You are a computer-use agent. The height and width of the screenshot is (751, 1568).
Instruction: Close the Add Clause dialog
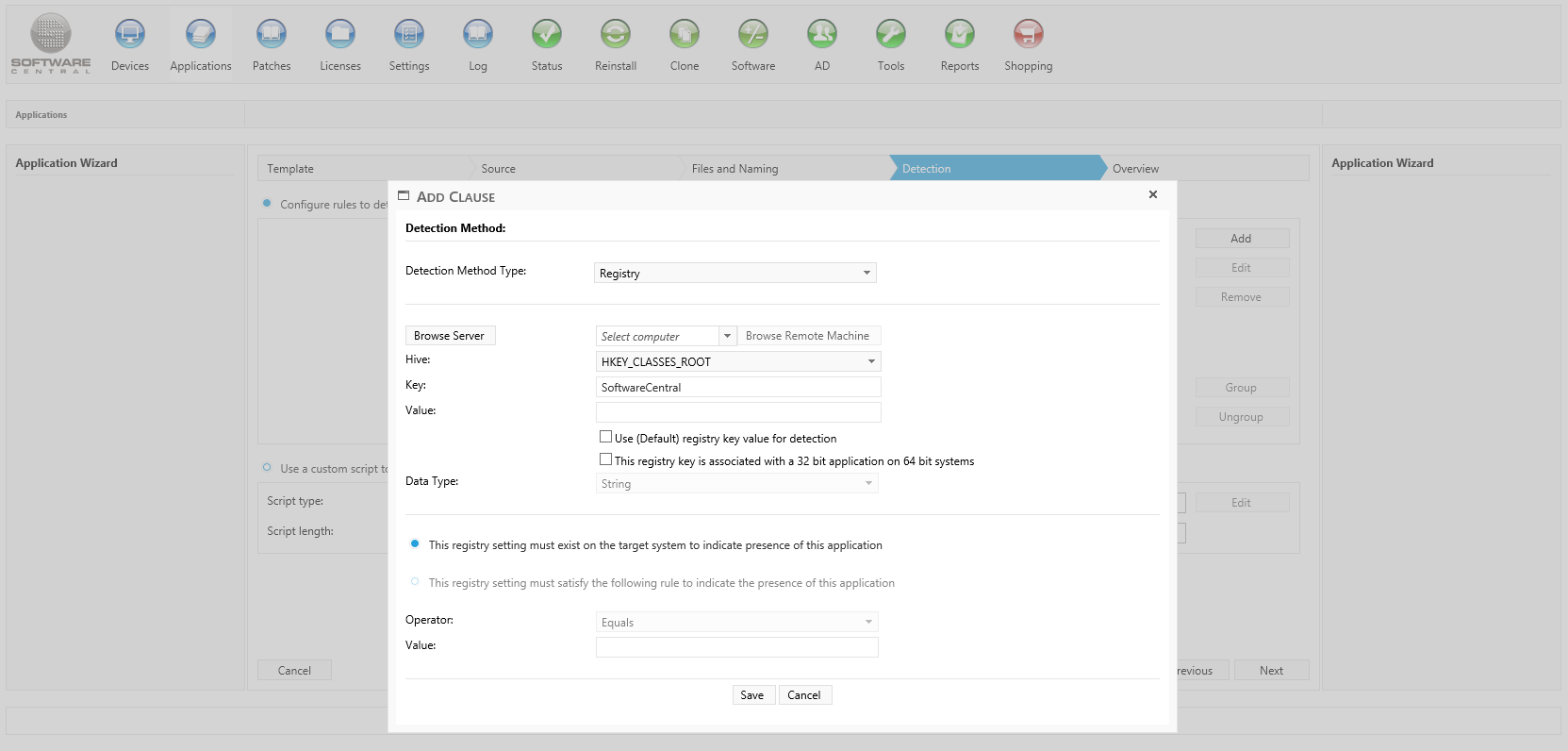1152,194
